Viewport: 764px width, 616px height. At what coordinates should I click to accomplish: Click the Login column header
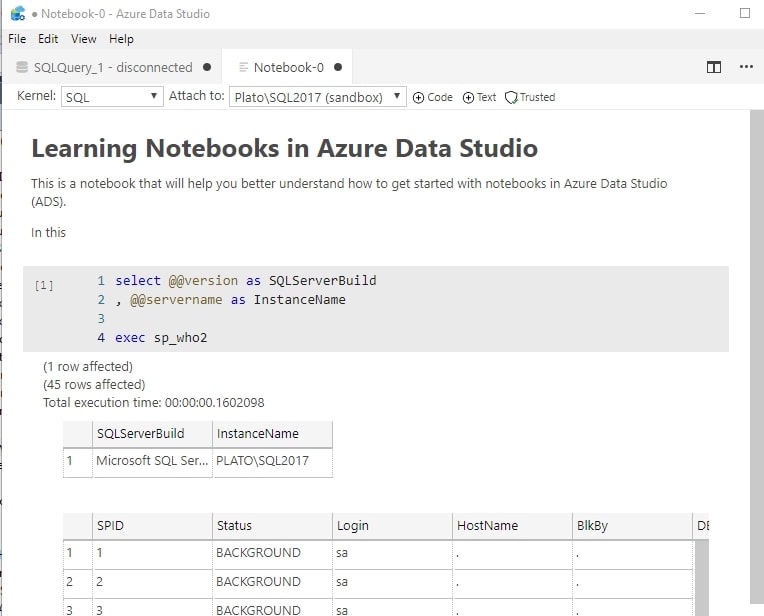click(x=352, y=525)
